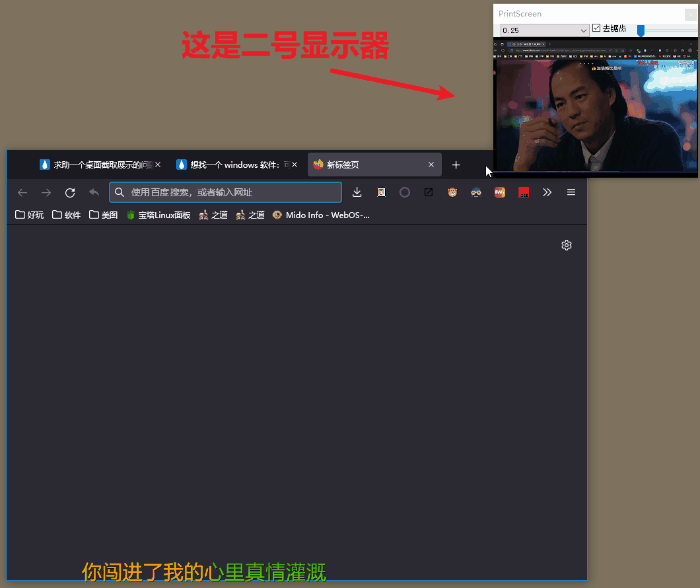Toggle the 去锯齿 anti-aliasing checkbox
Viewport: 700px width, 588px height.
597,29
